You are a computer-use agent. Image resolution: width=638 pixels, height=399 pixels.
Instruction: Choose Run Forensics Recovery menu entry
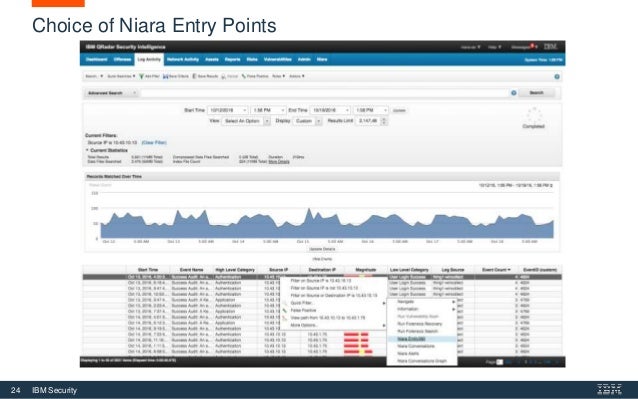click(x=420, y=324)
